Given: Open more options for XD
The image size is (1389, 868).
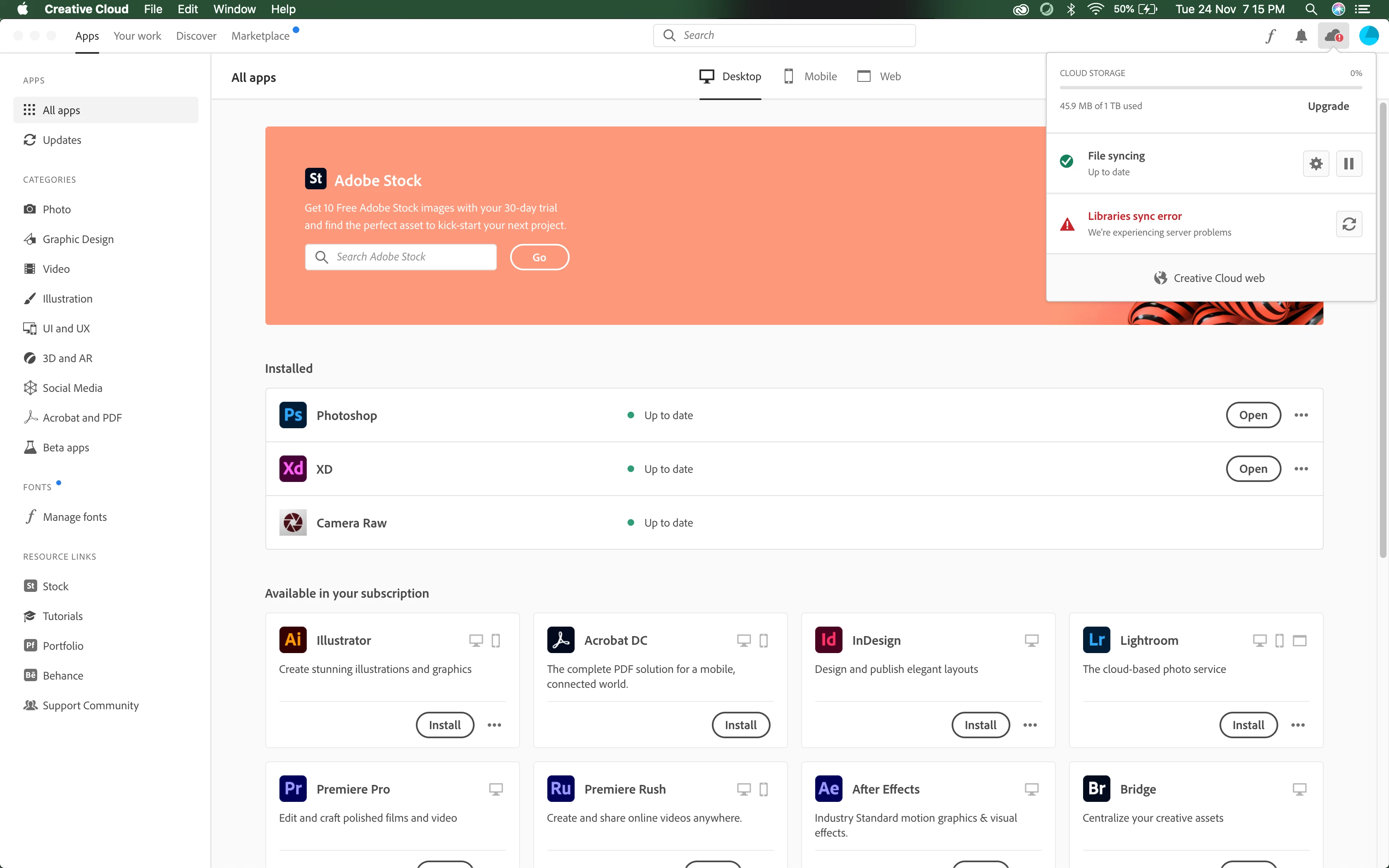Looking at the screenshot, I should (x=1301, y=469).
